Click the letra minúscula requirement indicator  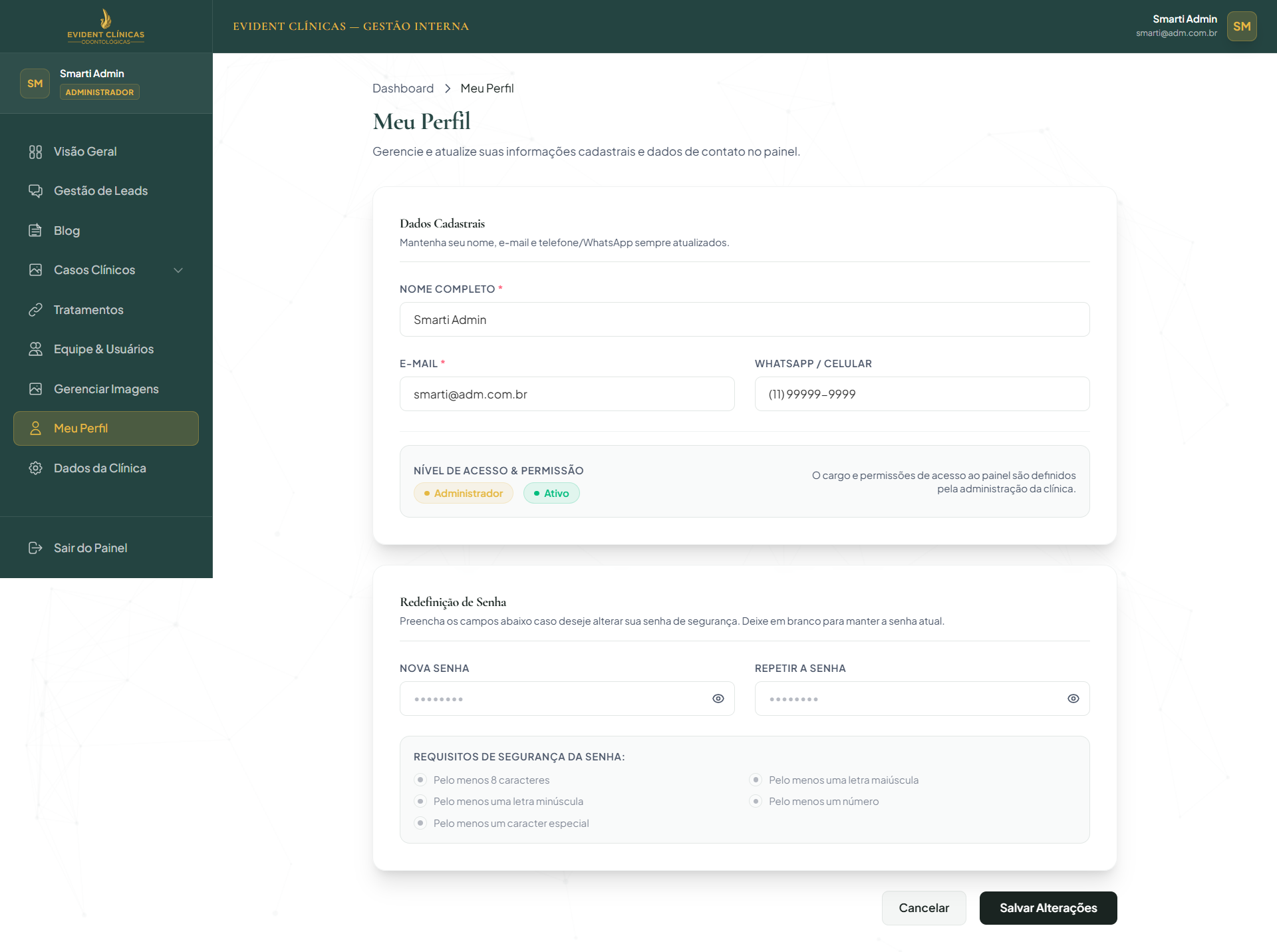click(420, 801)
